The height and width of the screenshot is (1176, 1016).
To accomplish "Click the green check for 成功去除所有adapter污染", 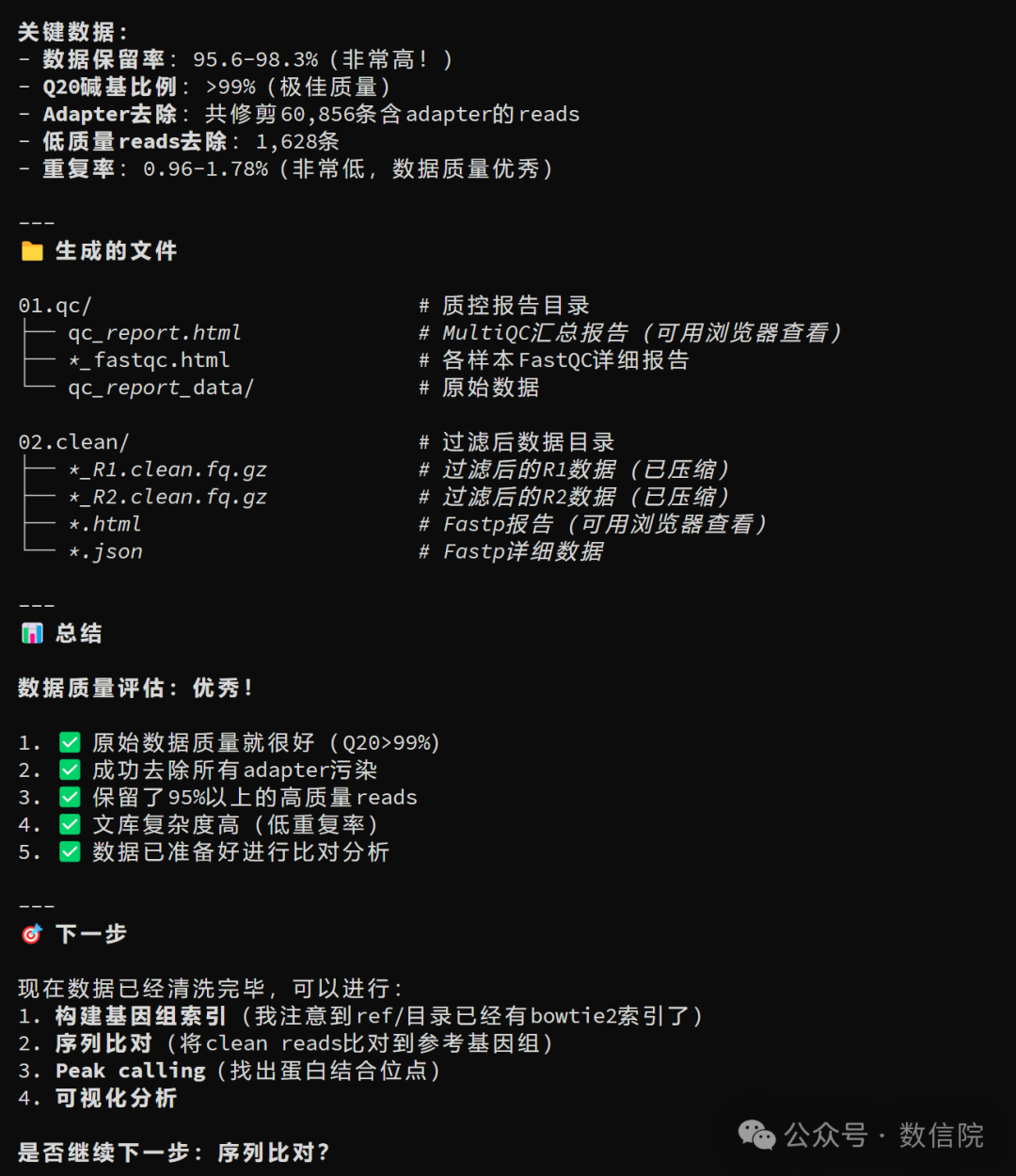I will click(x=70, y=770).
